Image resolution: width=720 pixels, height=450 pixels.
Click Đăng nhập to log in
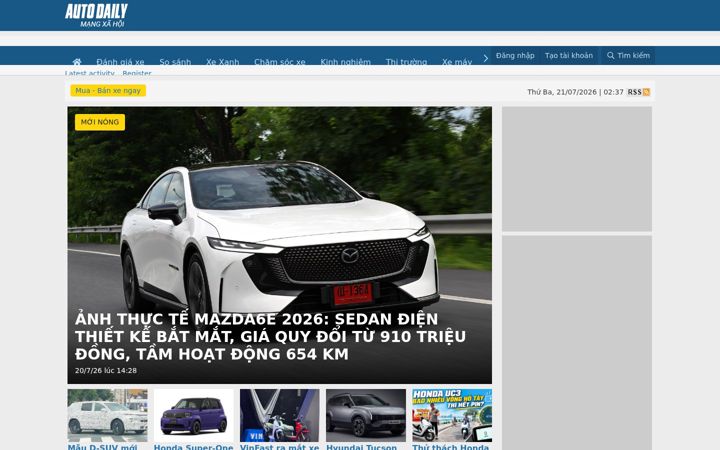pyautogui.click(x=515, y=56)
